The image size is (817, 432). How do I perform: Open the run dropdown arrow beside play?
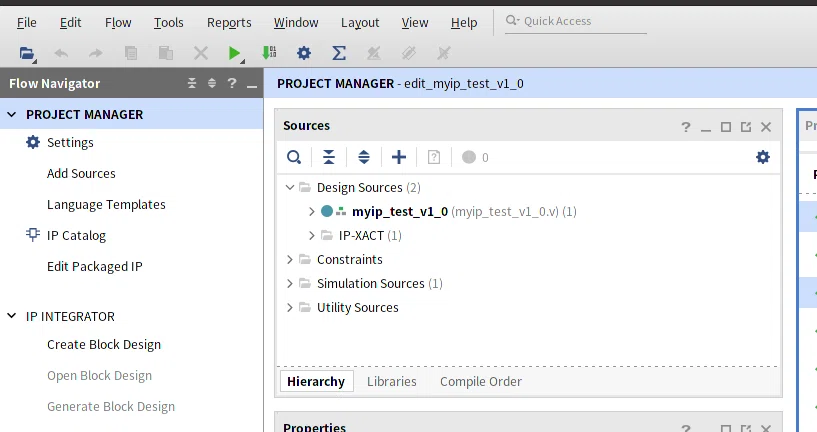(243, 61)
